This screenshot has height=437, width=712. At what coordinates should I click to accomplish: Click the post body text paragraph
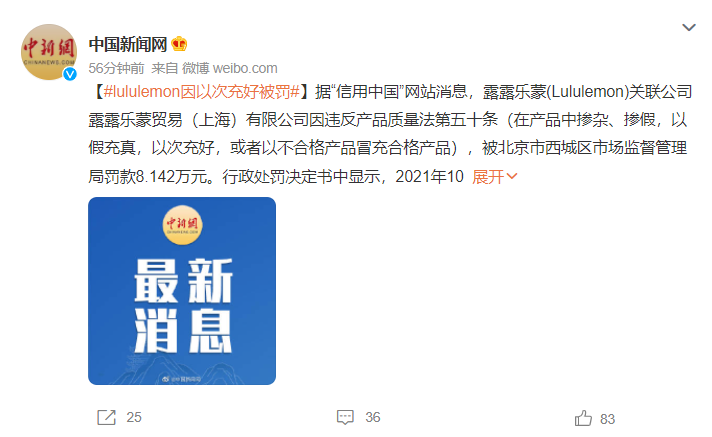click(391, 134)
